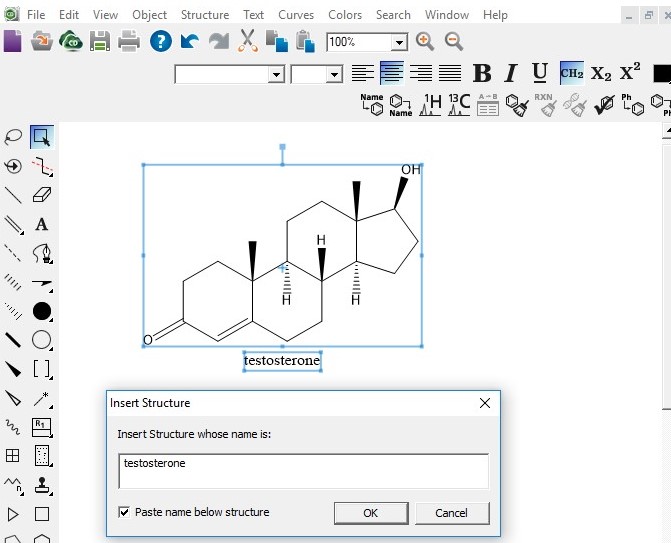Image resolution: width=671 pixels, height=543 pixels.
Task: Open the Curves menu
Action: [x=295, y=15]
